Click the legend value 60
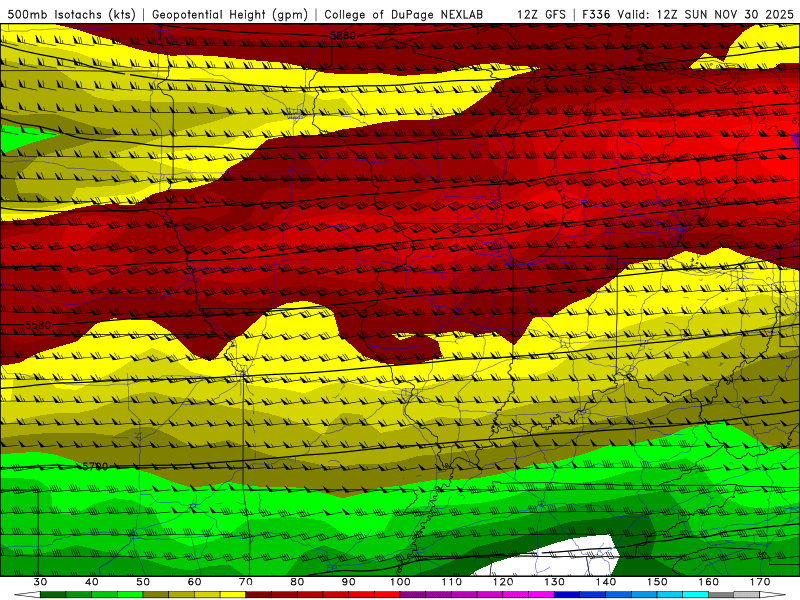800x600 pixels. pos(194,582)
